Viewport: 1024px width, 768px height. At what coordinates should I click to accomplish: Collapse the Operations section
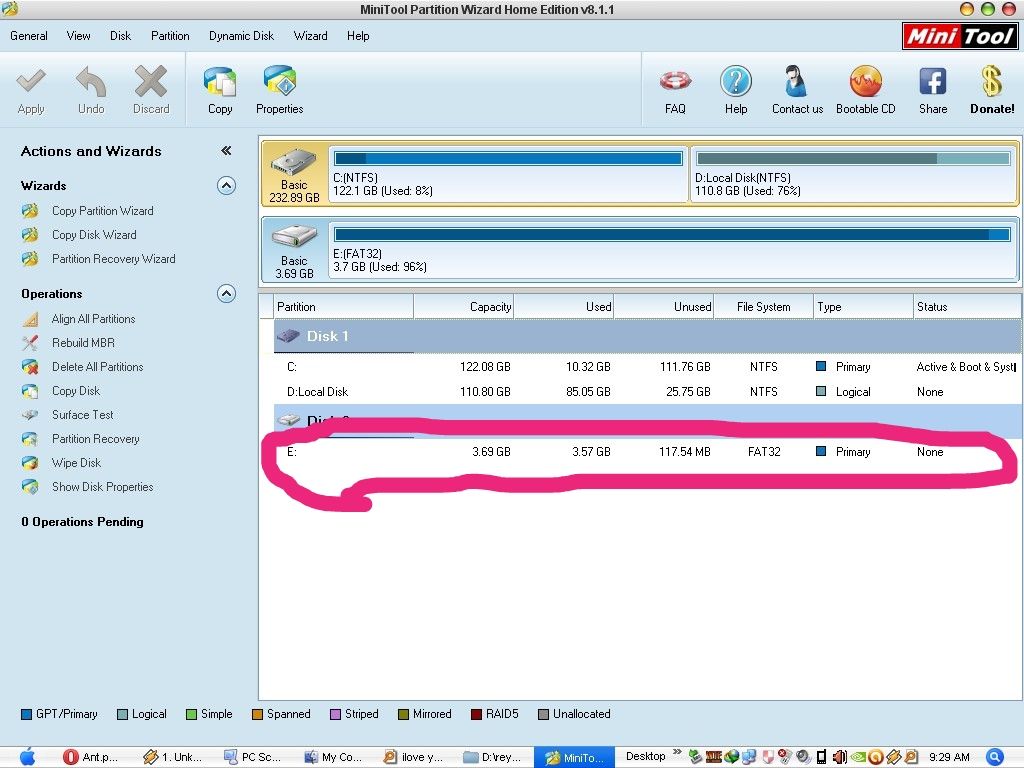[226, 294]
